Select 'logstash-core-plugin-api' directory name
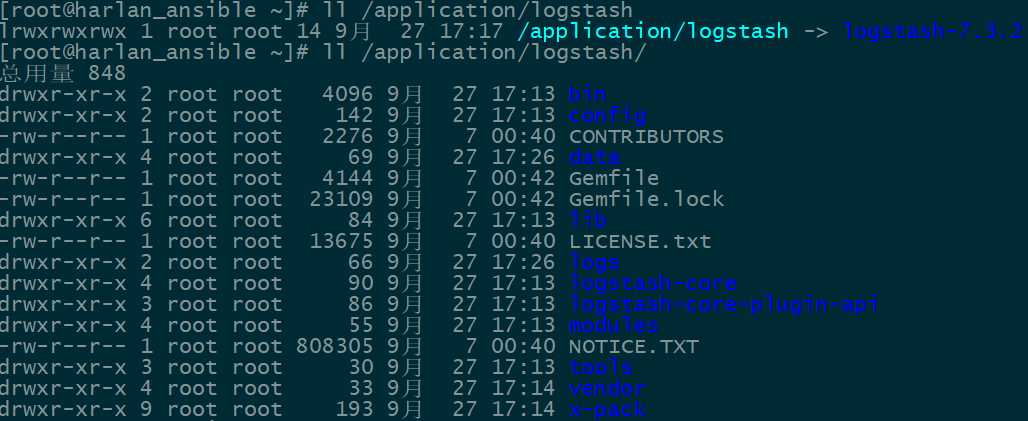This screenshot has height=421, width=1028. click(x=723, y=304)
